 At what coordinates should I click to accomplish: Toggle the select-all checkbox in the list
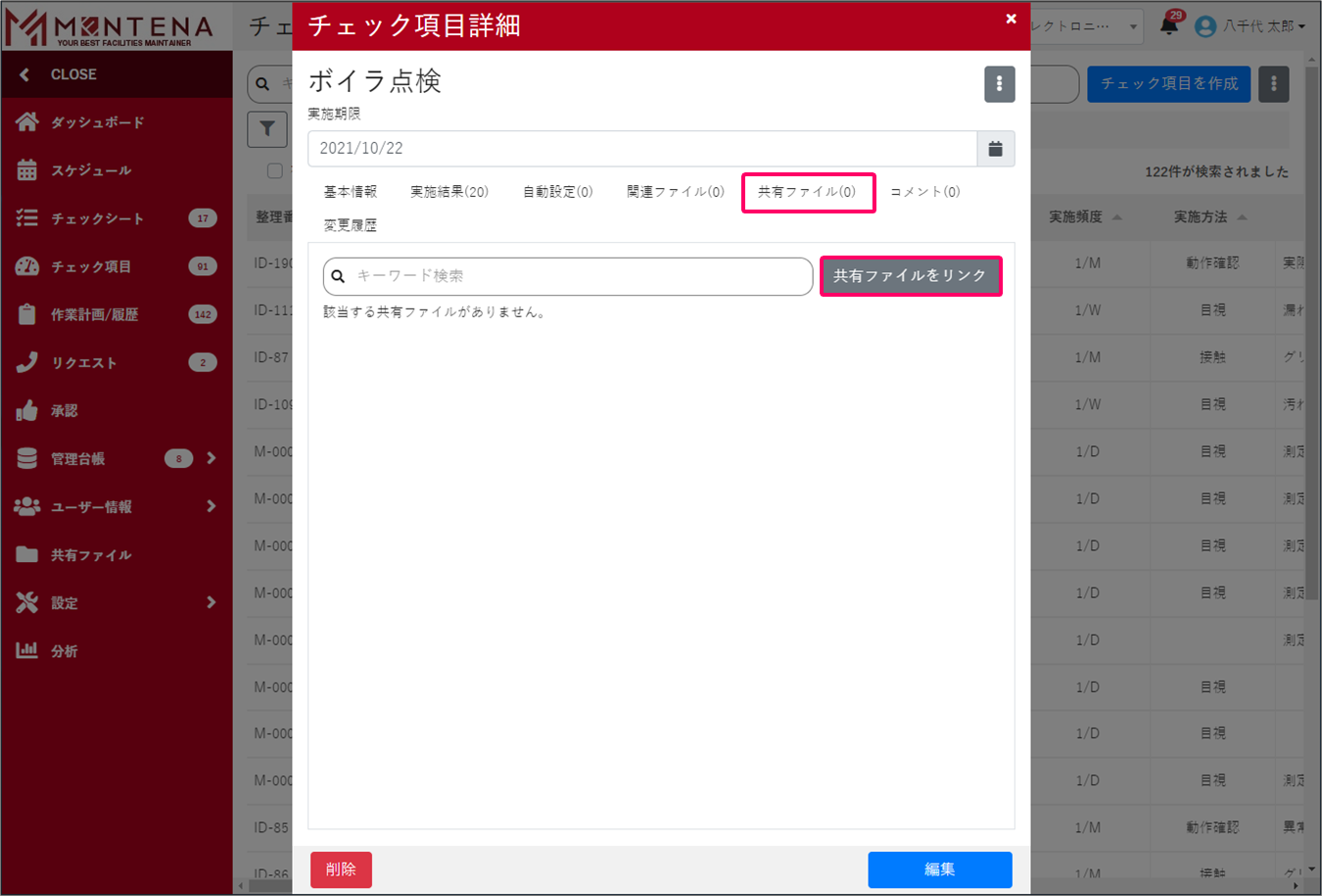275,171
